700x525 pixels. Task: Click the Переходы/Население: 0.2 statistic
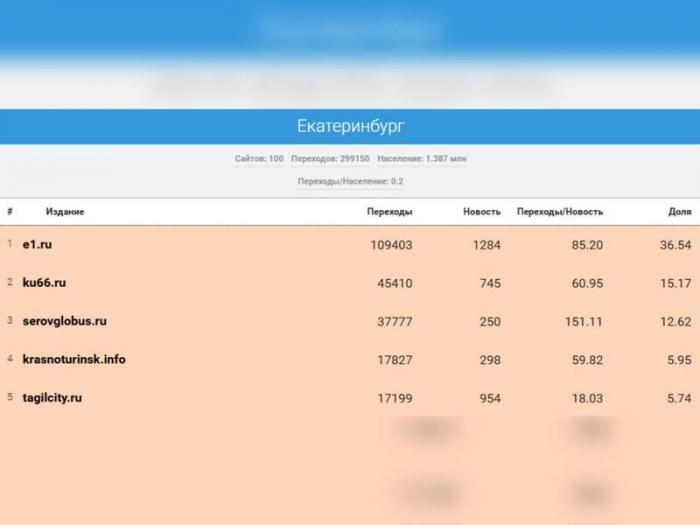350,182
